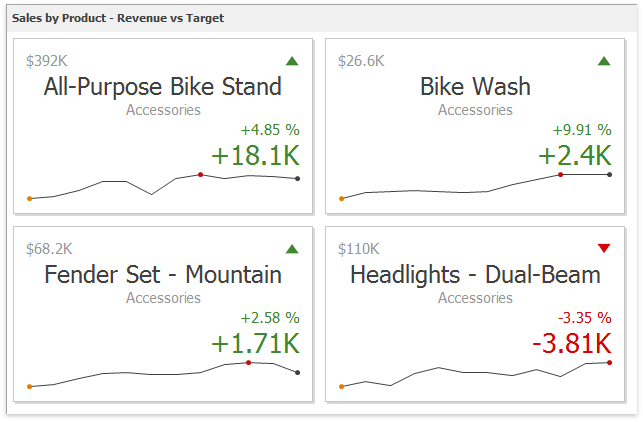
Task: Click red peak dot on All-Purpose Bike Stand sparkline
Action: 201,175
